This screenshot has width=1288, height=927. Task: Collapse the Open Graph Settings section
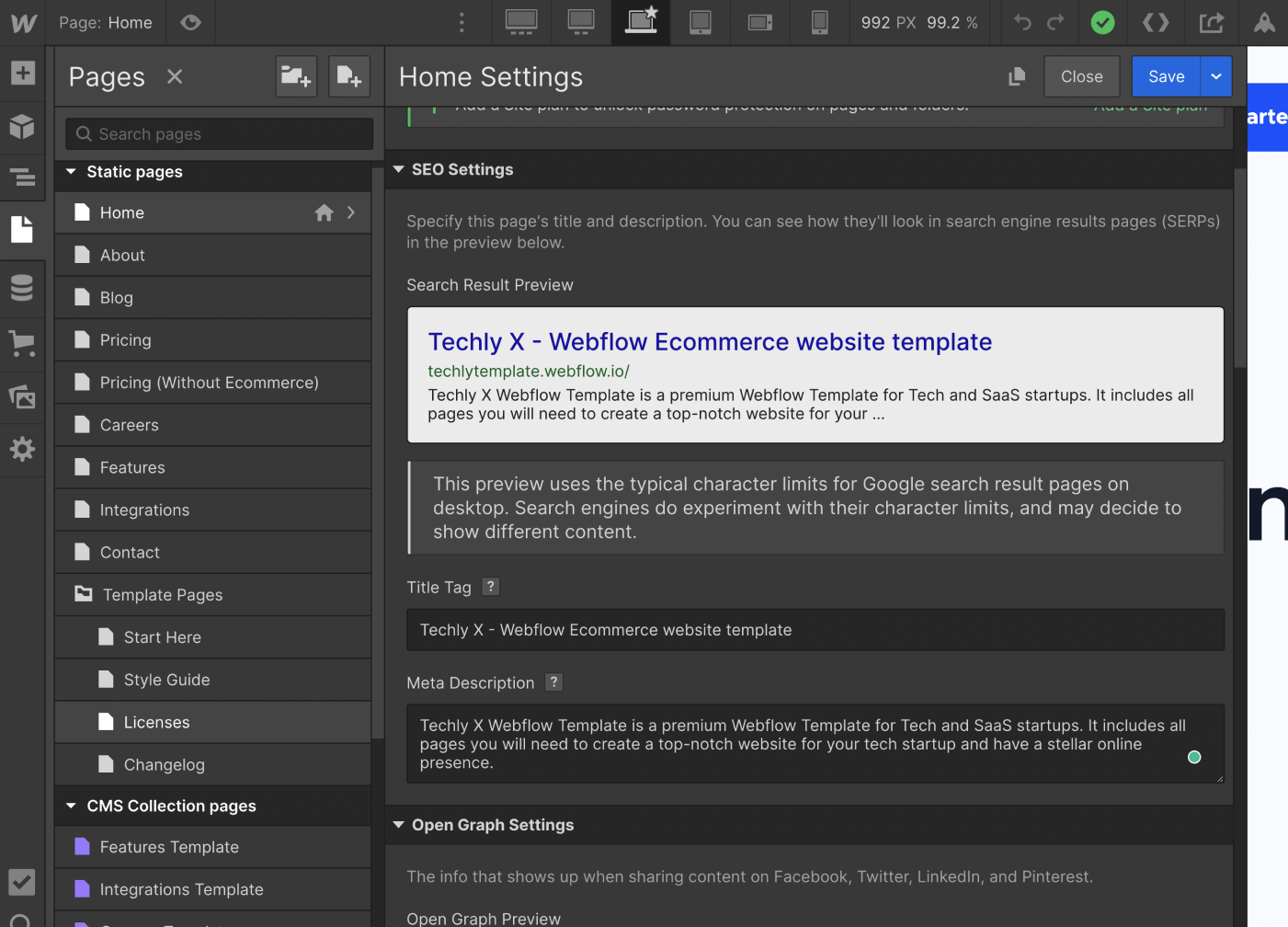[399, 825]
